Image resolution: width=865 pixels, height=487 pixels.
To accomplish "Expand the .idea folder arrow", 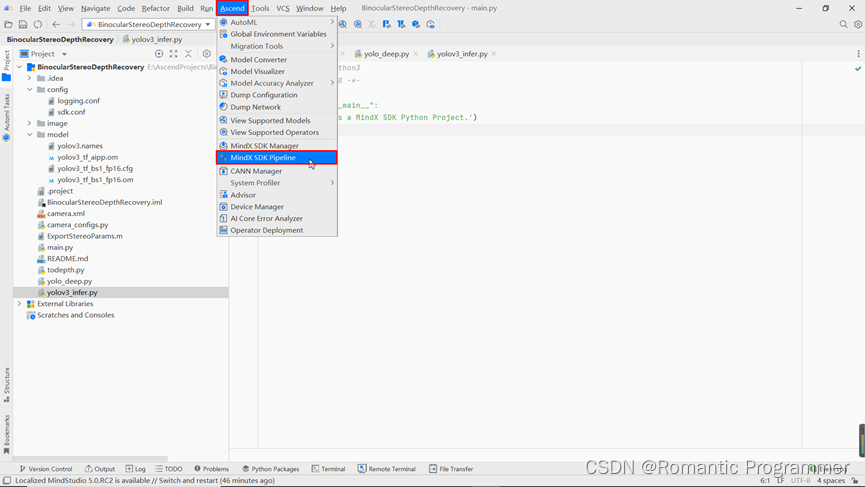I will click(x=30, y=78).
